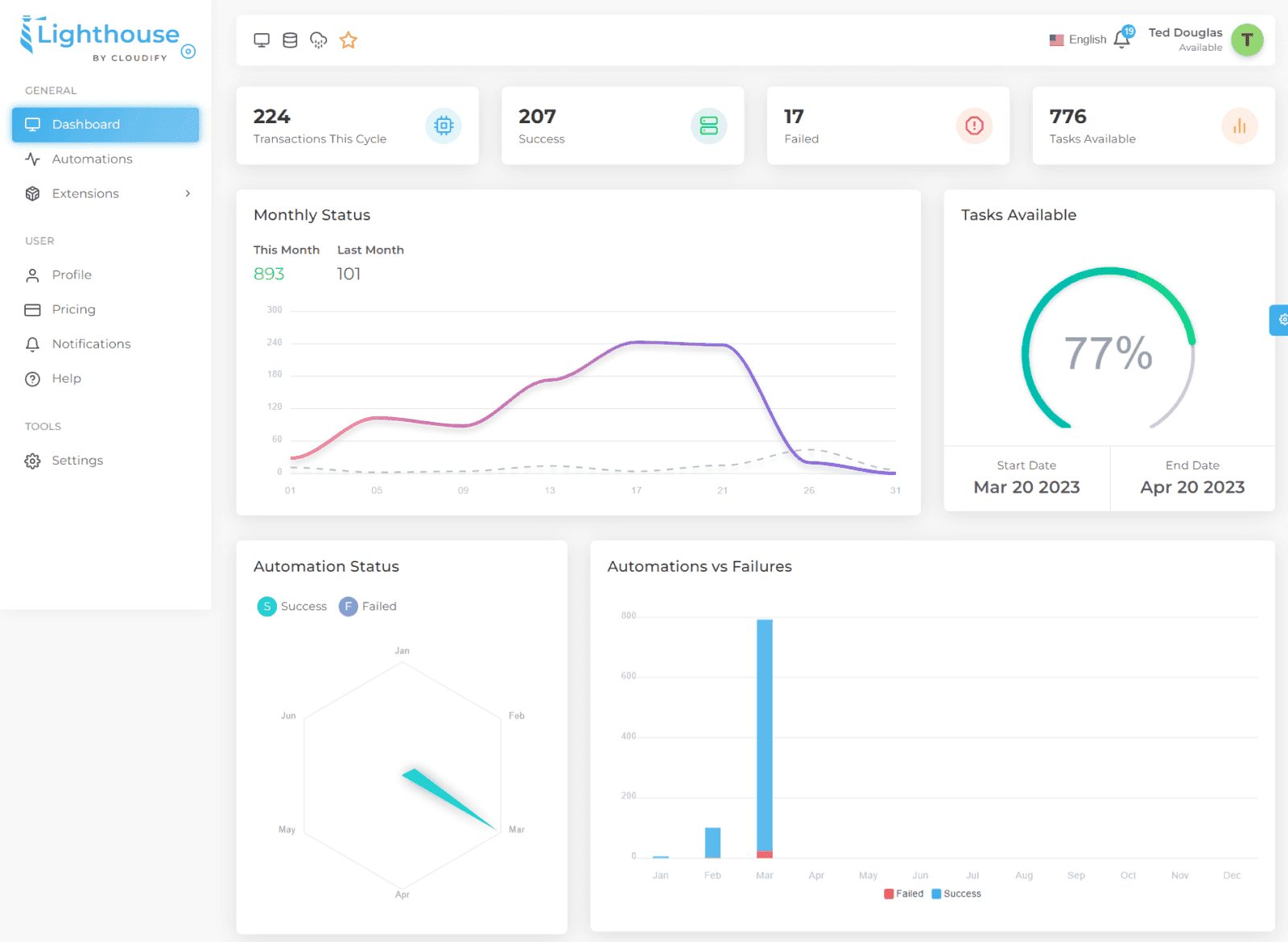Click the Available status under Ted Douglas
Viewport: 1288px width, 942px height.
point(1200,48)
